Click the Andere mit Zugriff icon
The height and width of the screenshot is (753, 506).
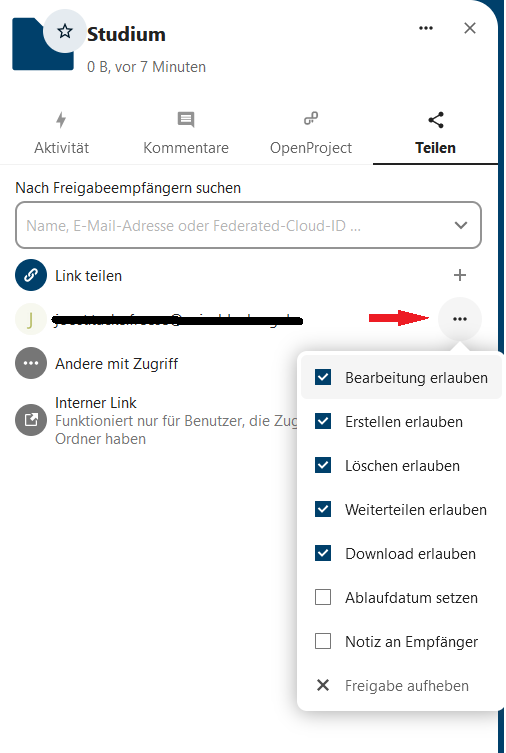click(x=31, y=363)
